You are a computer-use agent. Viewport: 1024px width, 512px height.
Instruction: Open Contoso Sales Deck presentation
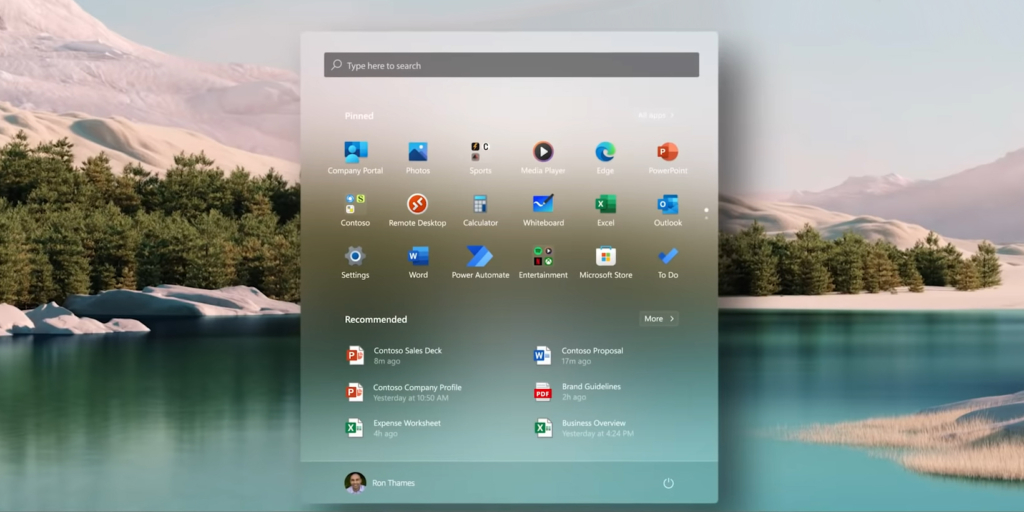(394, 355)
